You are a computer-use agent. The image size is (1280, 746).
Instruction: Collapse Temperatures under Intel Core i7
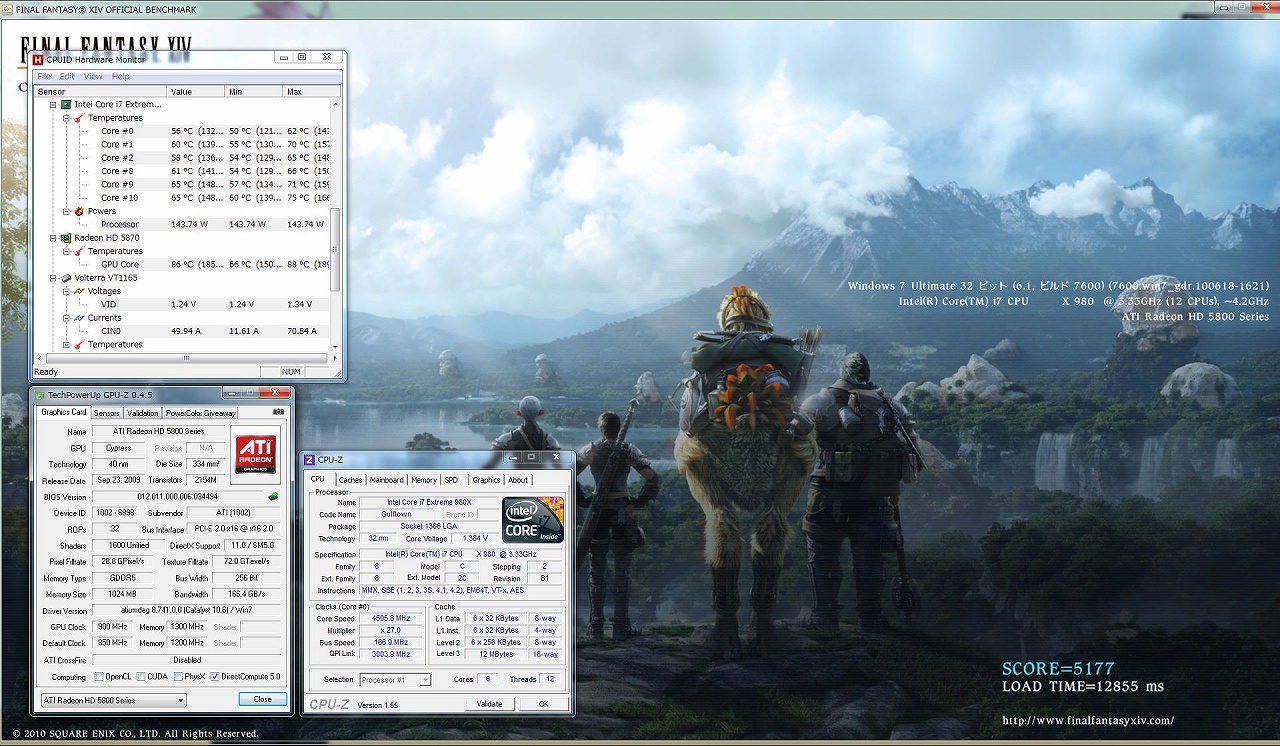(66, 118)
